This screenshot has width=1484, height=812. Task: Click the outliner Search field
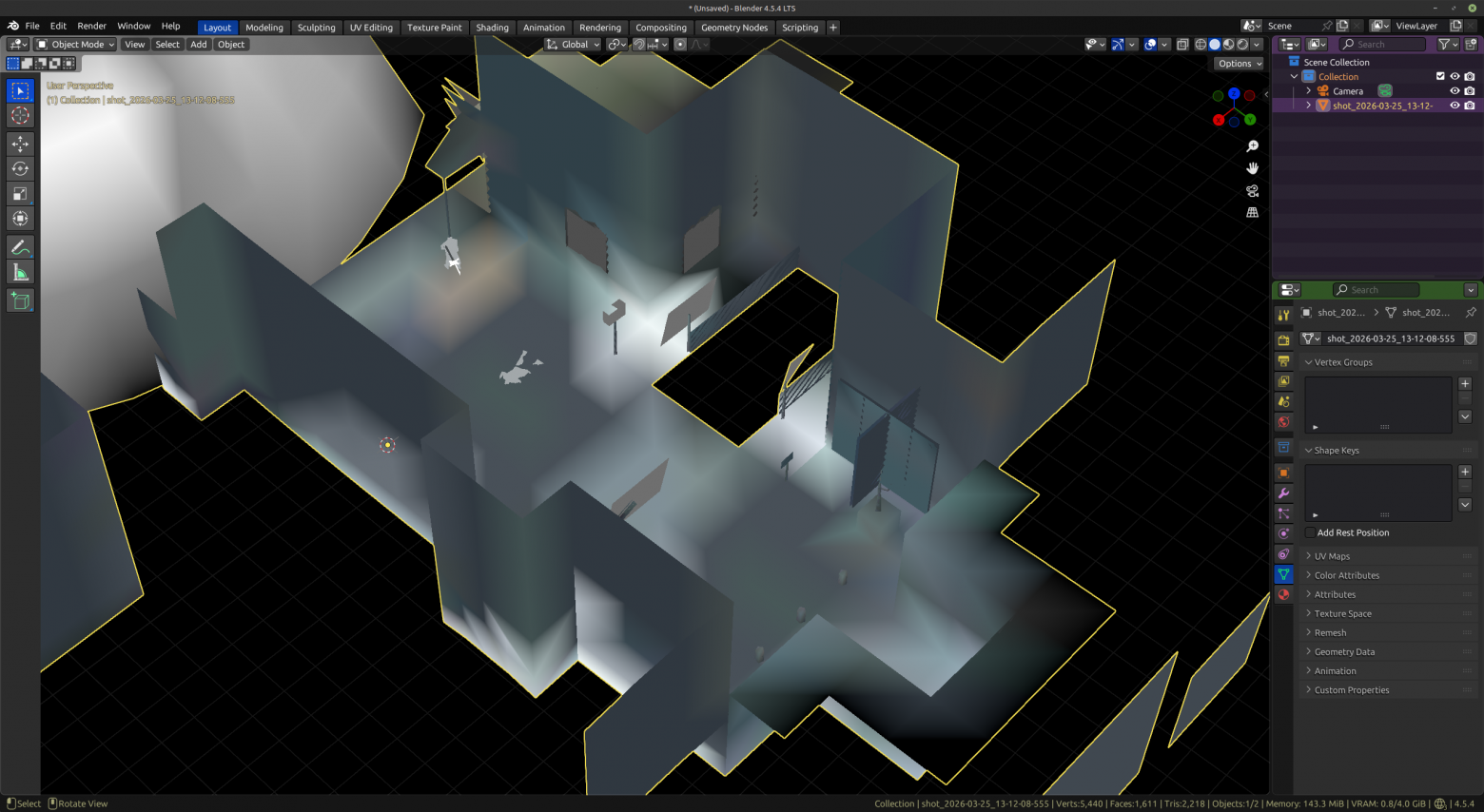[1382, 44]
